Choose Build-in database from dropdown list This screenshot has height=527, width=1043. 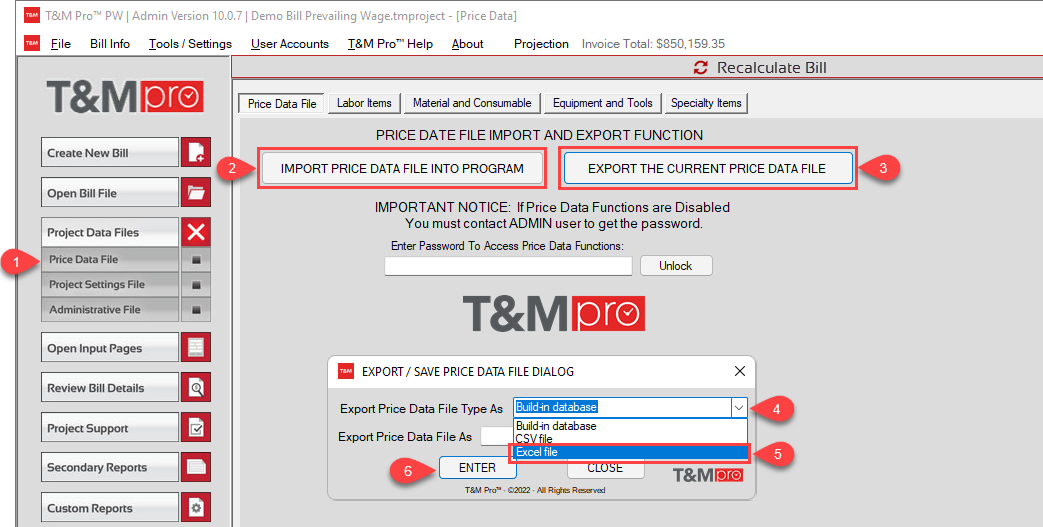click(631, 426)
